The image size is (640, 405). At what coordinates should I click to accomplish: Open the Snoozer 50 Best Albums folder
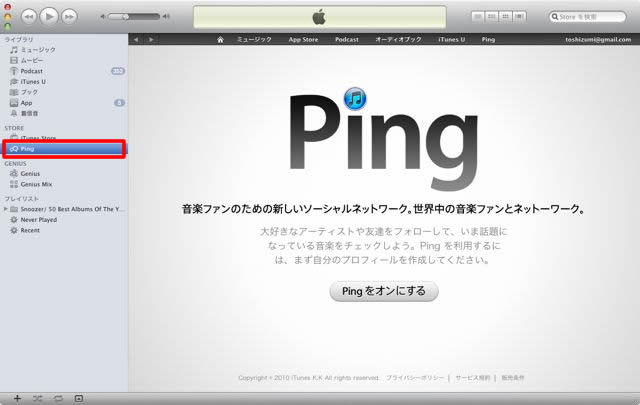coord(67,209)
